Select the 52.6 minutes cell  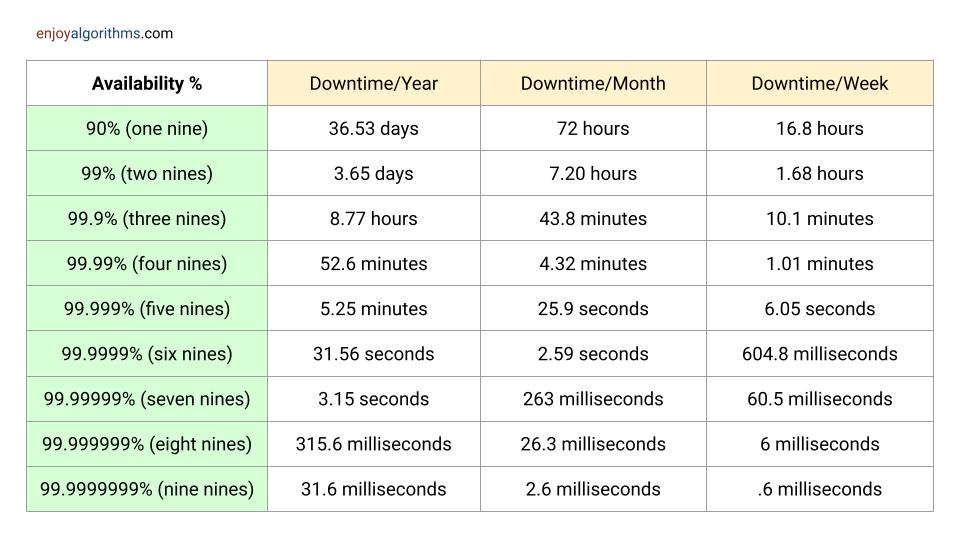pyautogui.click(x=374, y=264)
